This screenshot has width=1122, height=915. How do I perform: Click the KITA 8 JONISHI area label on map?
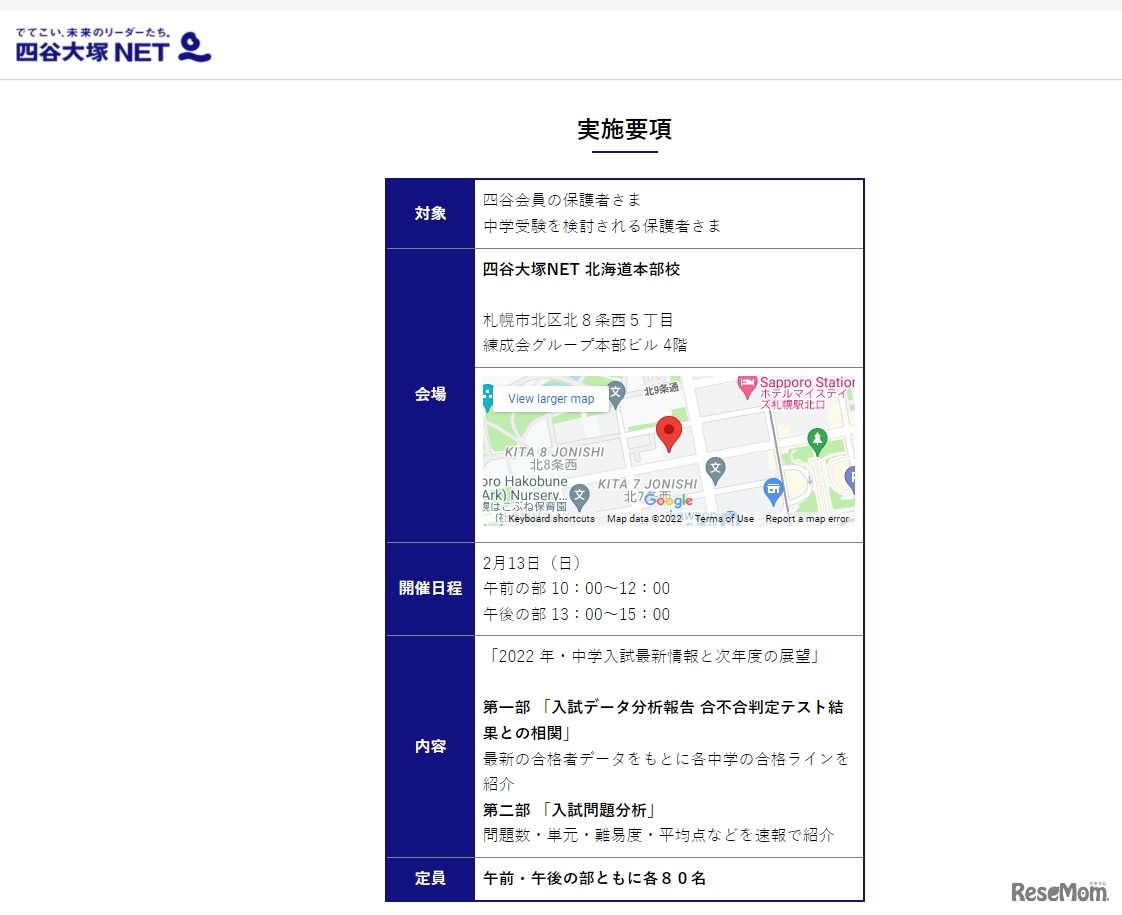click(x=555, y=452)
